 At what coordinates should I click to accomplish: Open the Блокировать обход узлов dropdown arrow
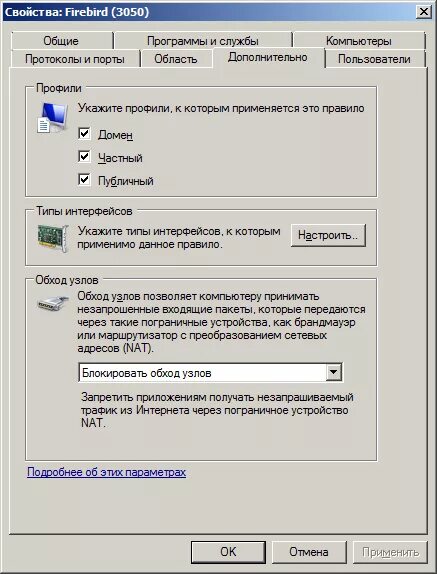click(x=333, y=373)
